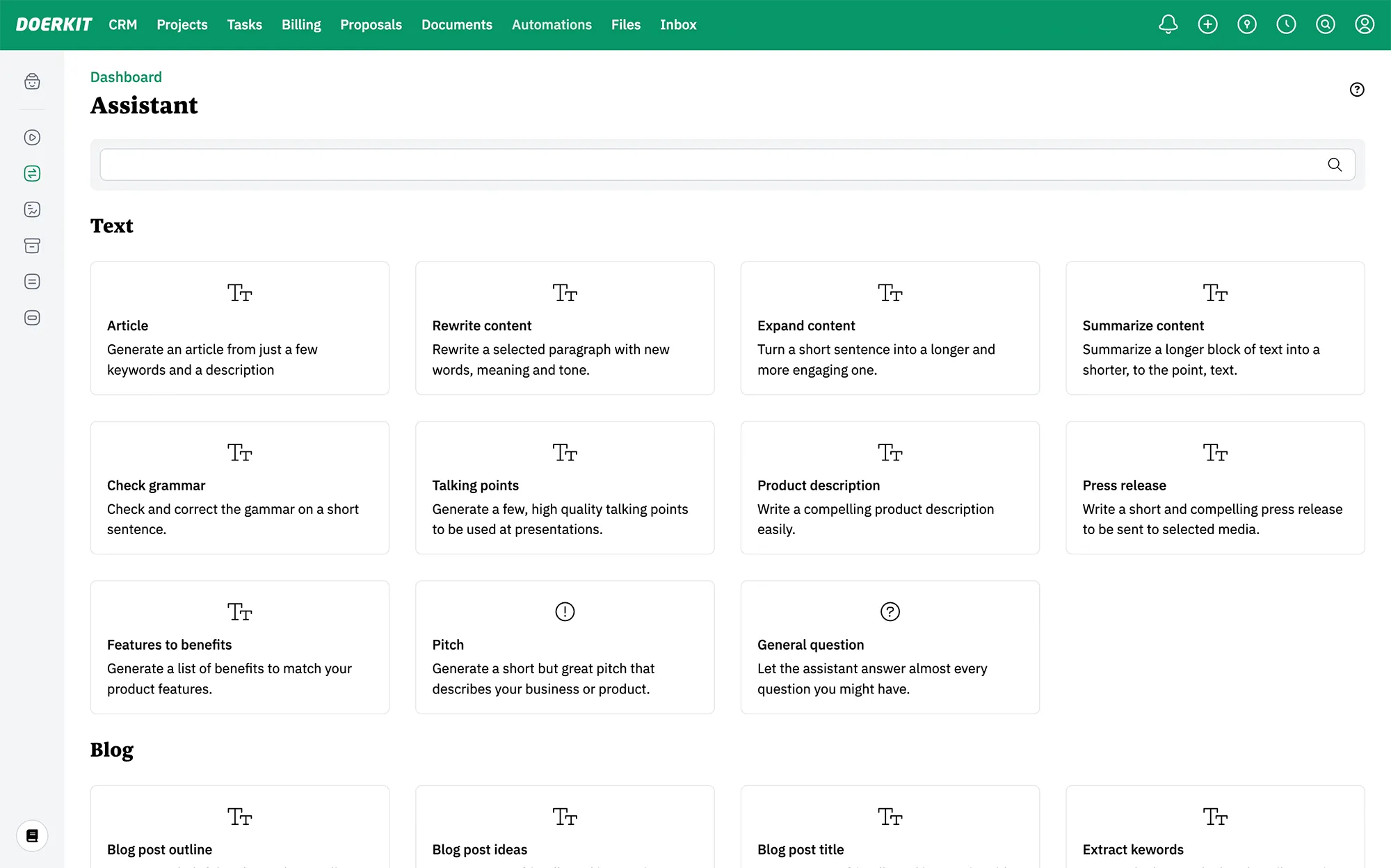This screenshot has width=1391, height=868.
Task: Open the timer clock icon in header
Action: pos(1286,25)
